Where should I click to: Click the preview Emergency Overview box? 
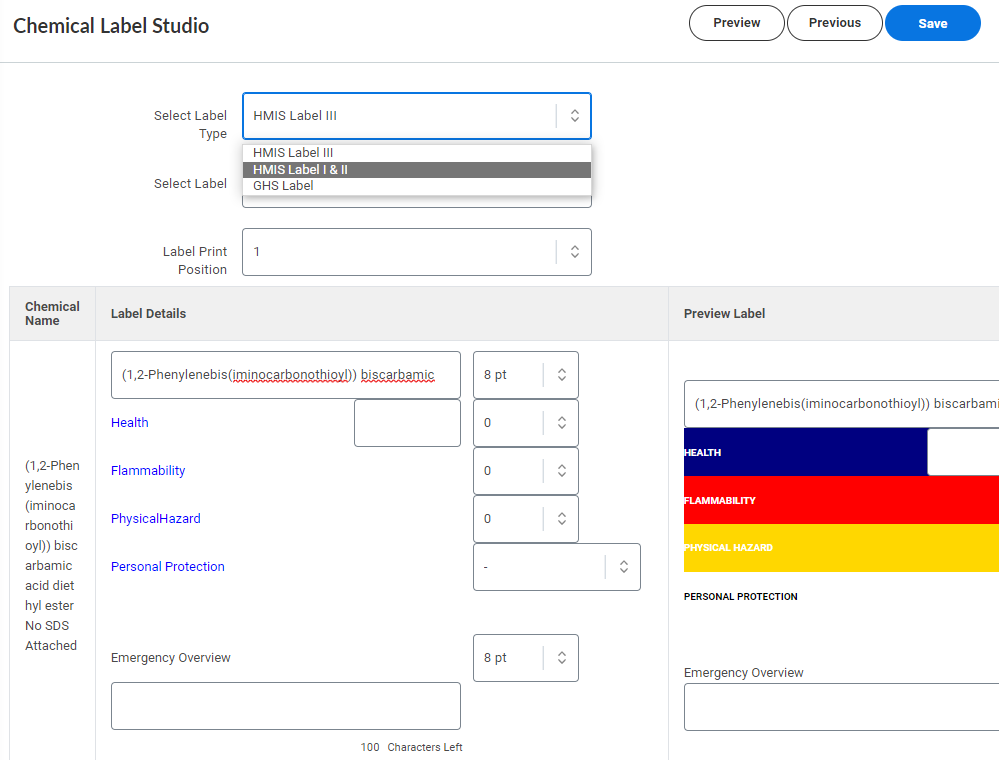click(841, 707)
